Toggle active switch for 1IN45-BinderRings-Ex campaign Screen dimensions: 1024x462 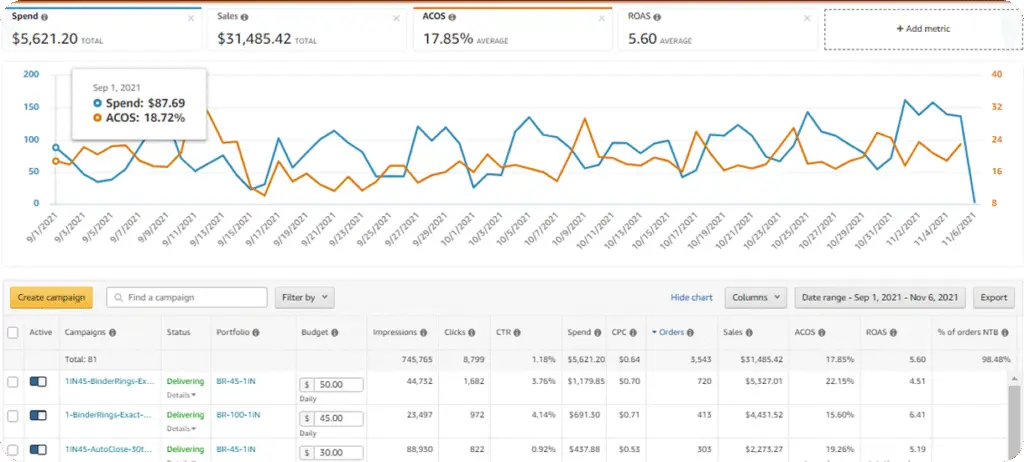pos(38,382)
